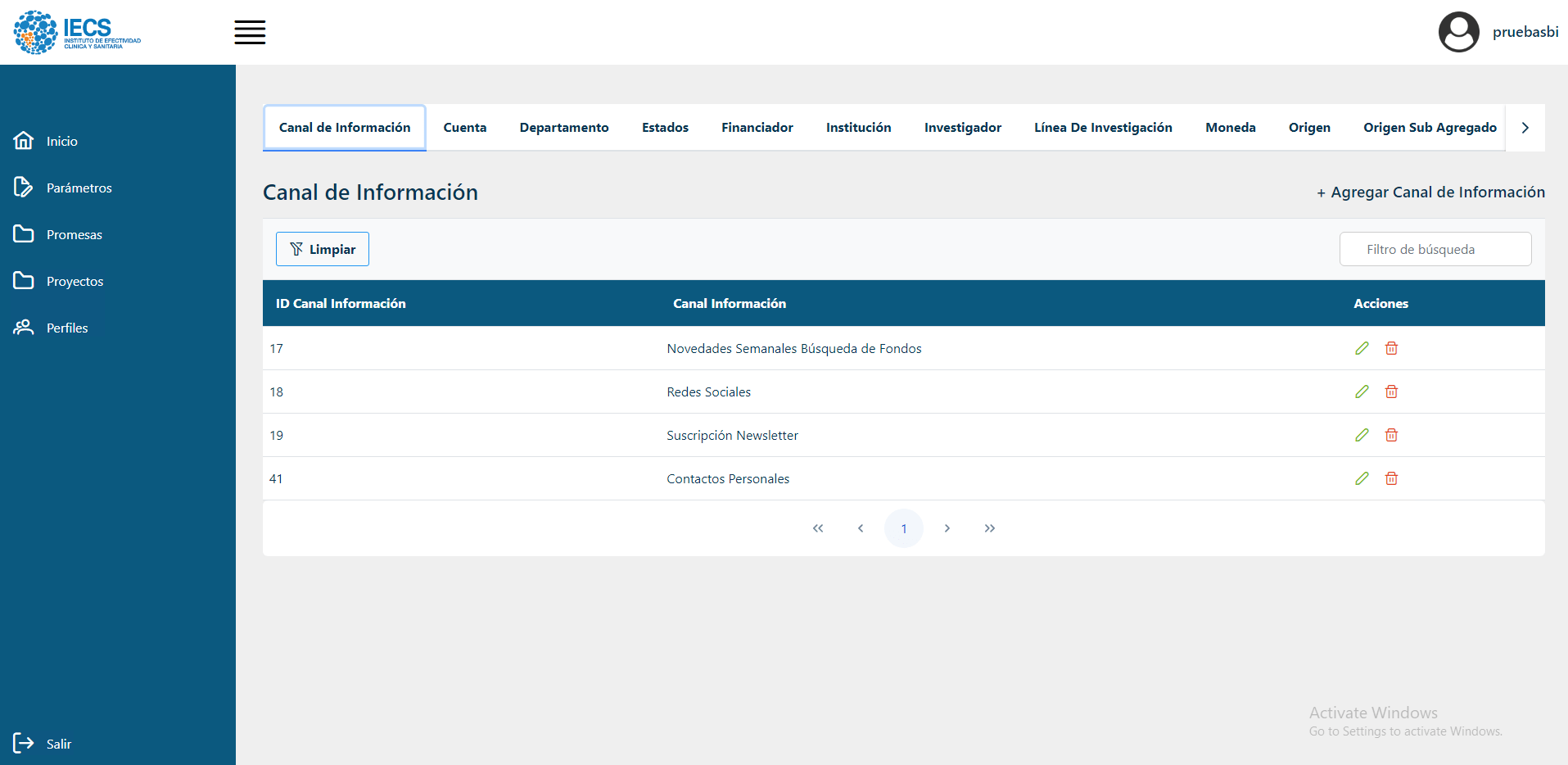Jump to the first page of results
Screen dimensions: 1568x765
pyautogui.click(x=817, y=528)
